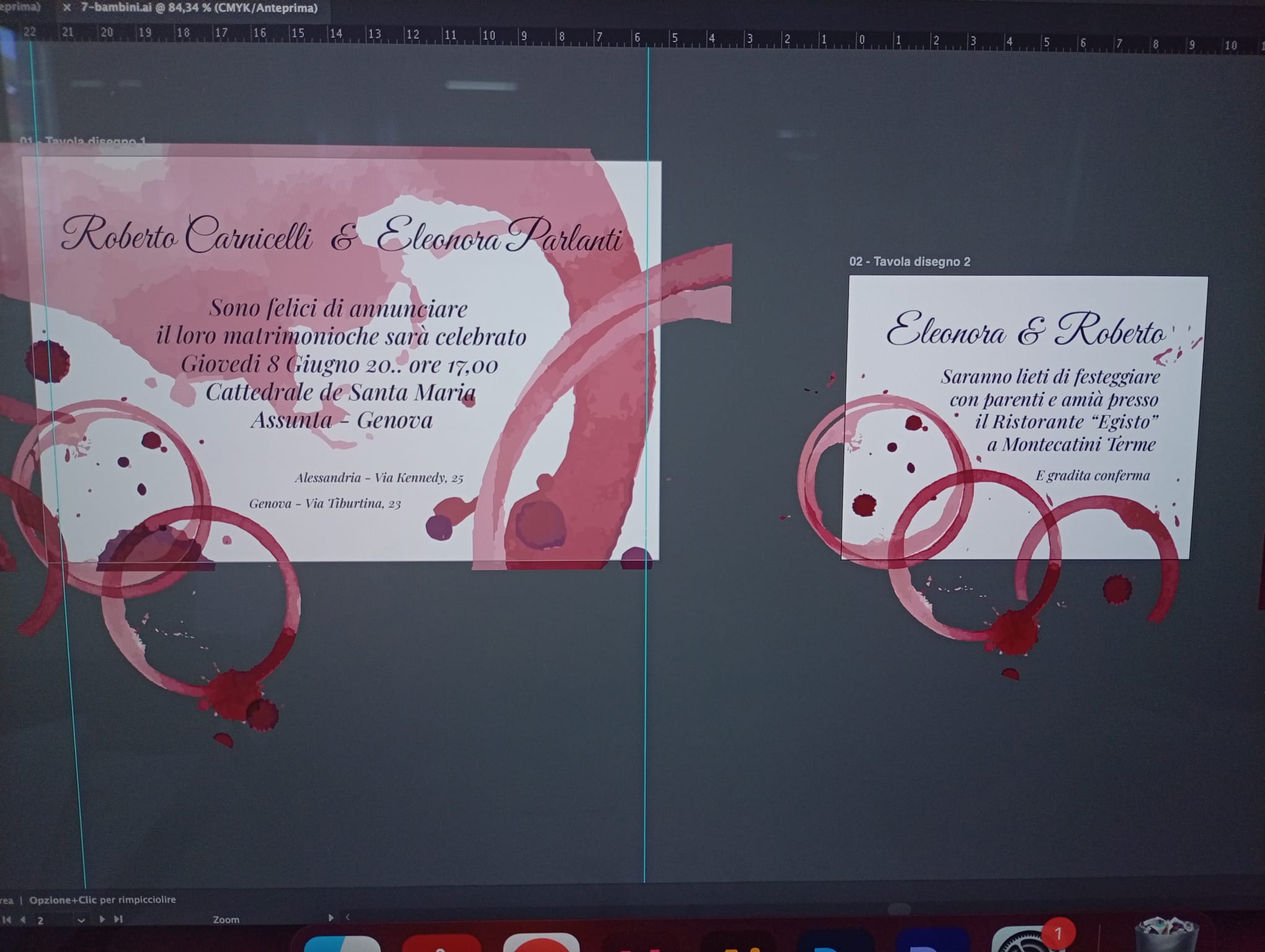Close the 7-bambini.ai document tab
The height and width of the screenshot is (952, 1265).
tap(67, 8)
